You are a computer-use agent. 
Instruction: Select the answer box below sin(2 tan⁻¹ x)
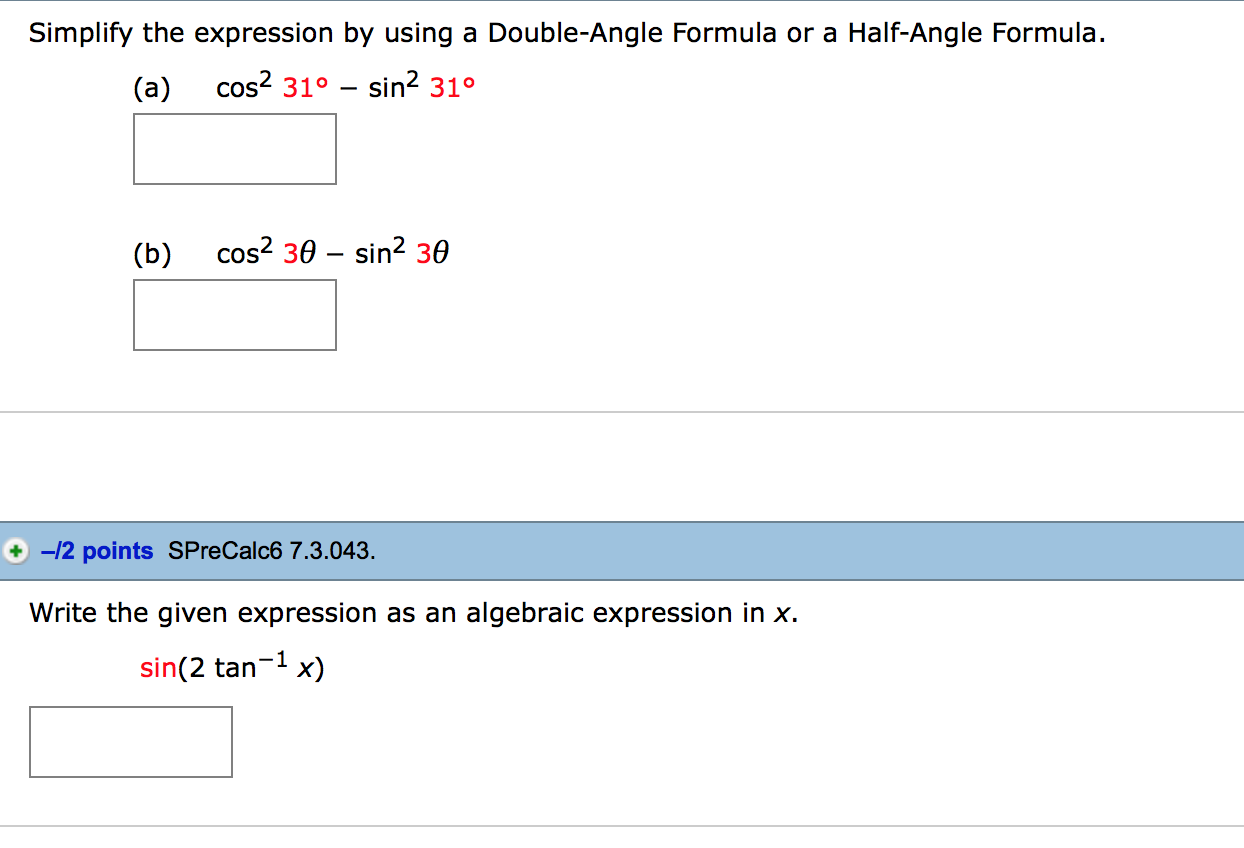tap(130, 741)
